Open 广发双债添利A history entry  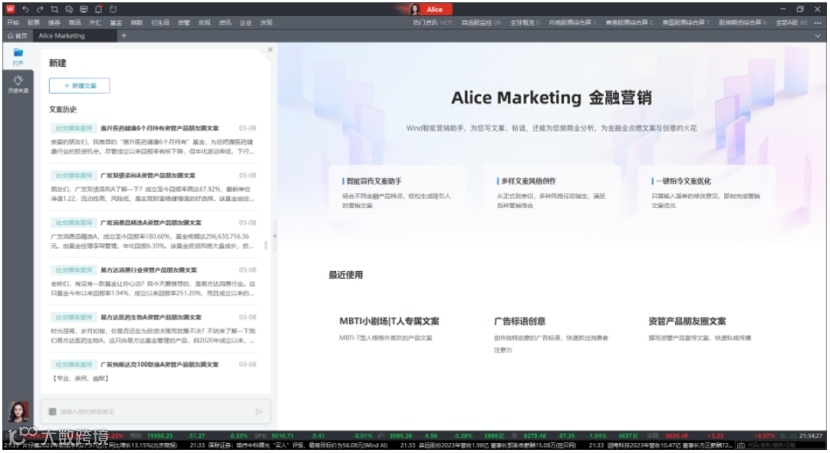[x=153, y=187]
